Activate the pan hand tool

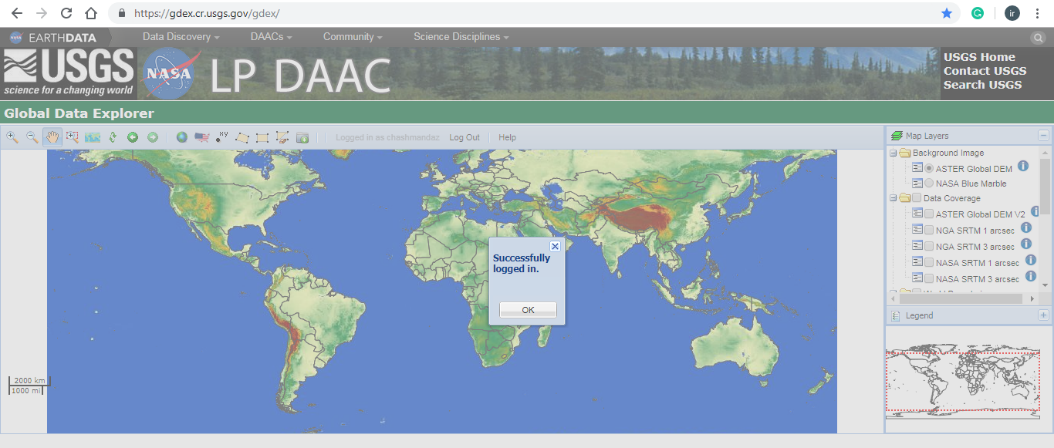point(52,137)
